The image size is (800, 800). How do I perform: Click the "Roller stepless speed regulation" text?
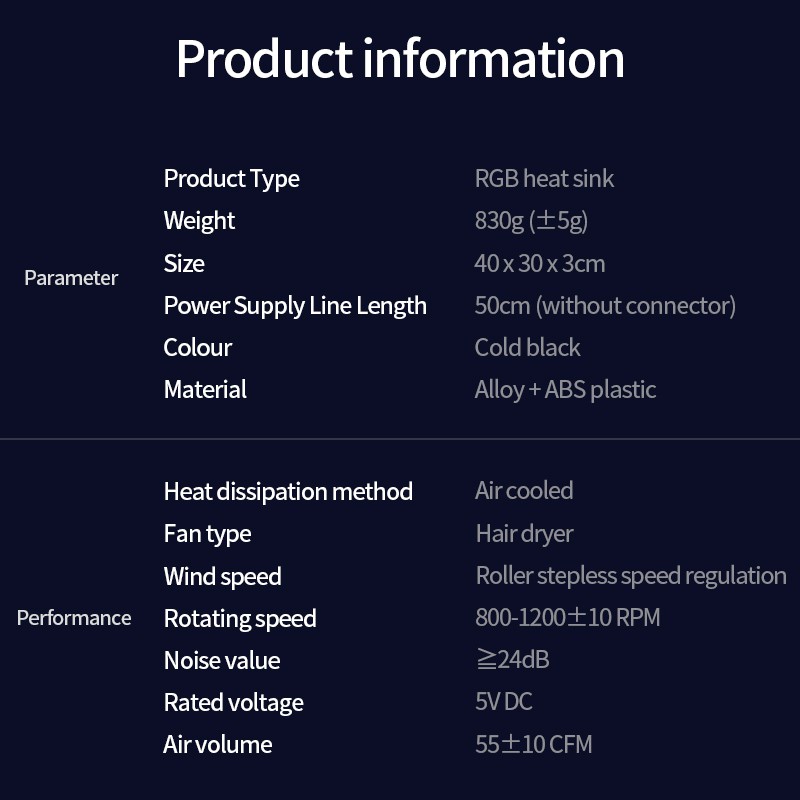[x=631, y=576]
